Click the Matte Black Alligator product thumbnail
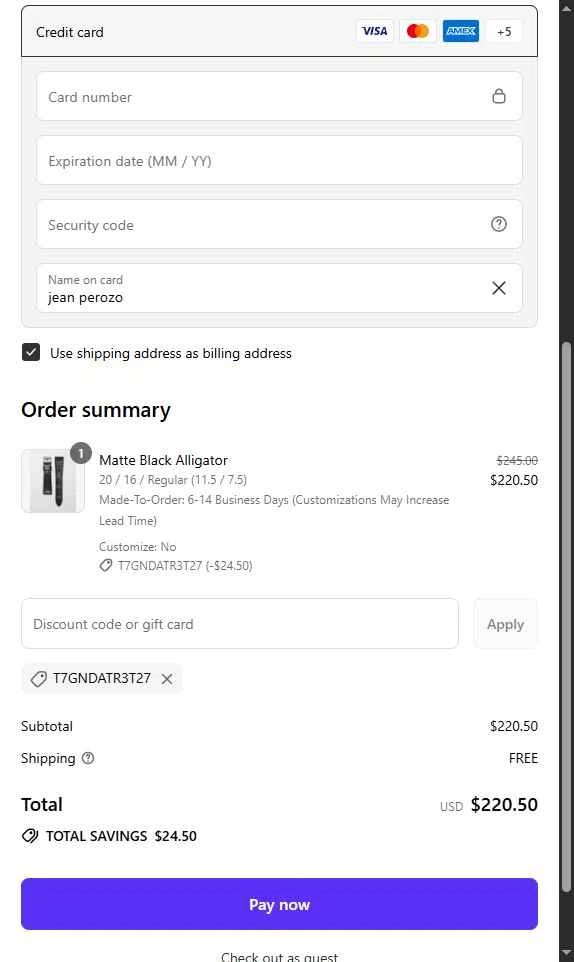The width and height of the screenshot is (574, 962). coord(53,481)
